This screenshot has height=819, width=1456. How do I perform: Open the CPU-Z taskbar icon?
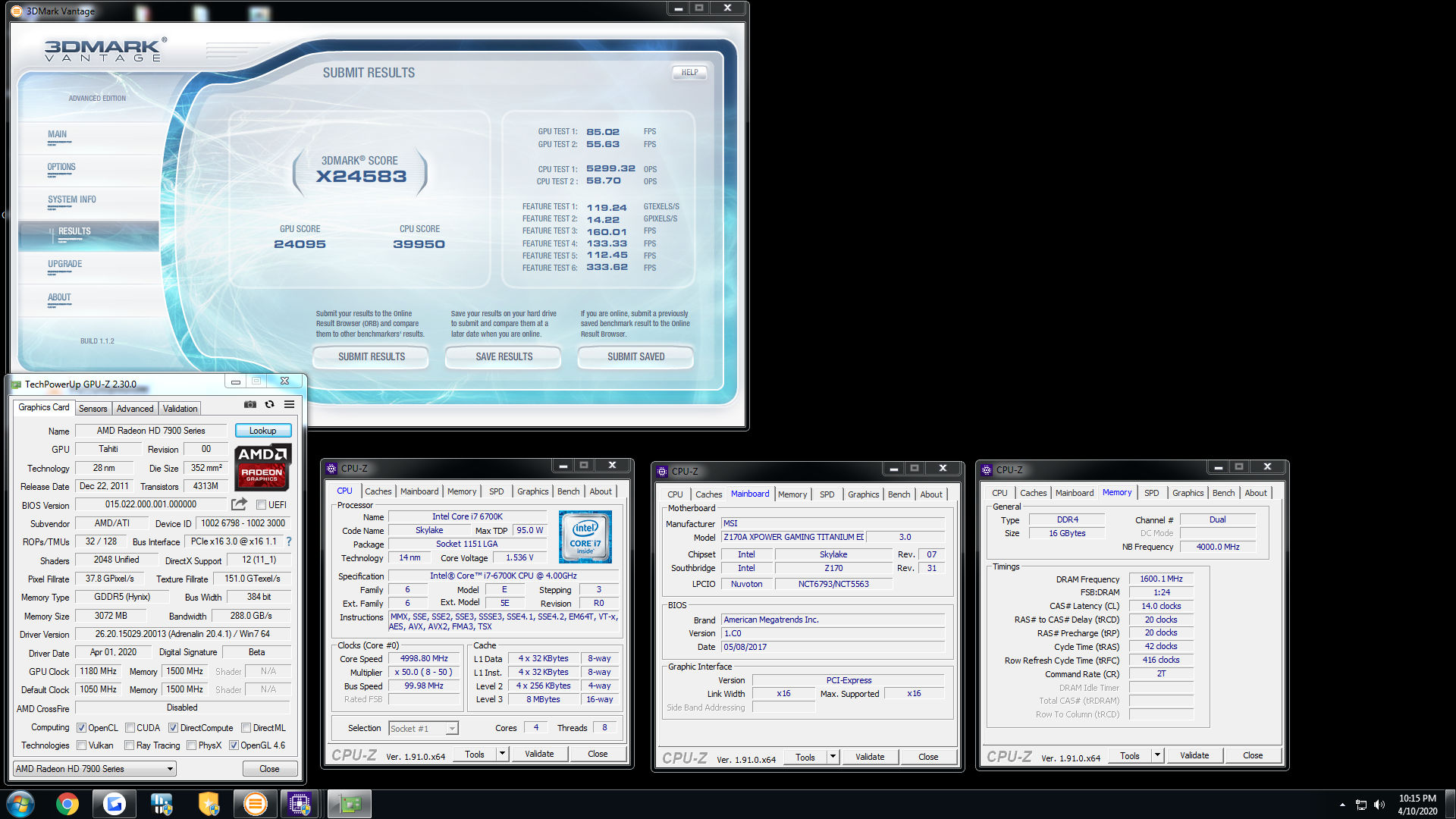[300, 804]
